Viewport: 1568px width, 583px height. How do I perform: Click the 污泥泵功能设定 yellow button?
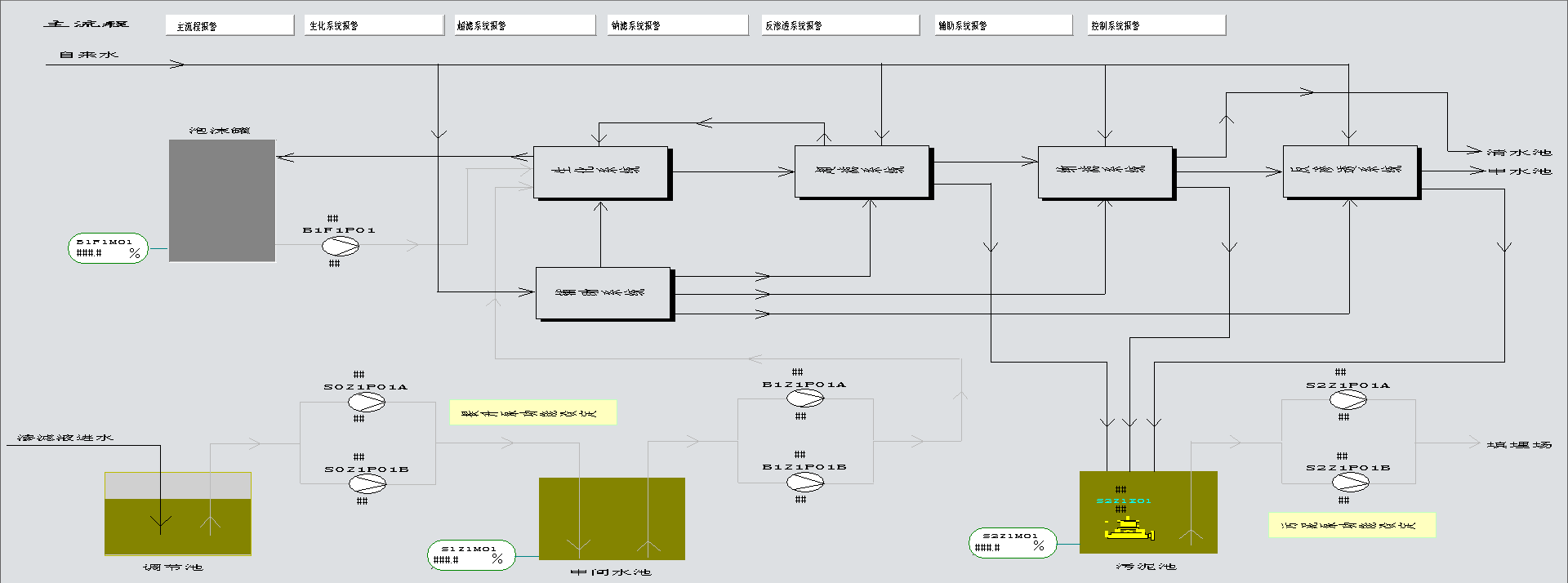(1352, 525)
